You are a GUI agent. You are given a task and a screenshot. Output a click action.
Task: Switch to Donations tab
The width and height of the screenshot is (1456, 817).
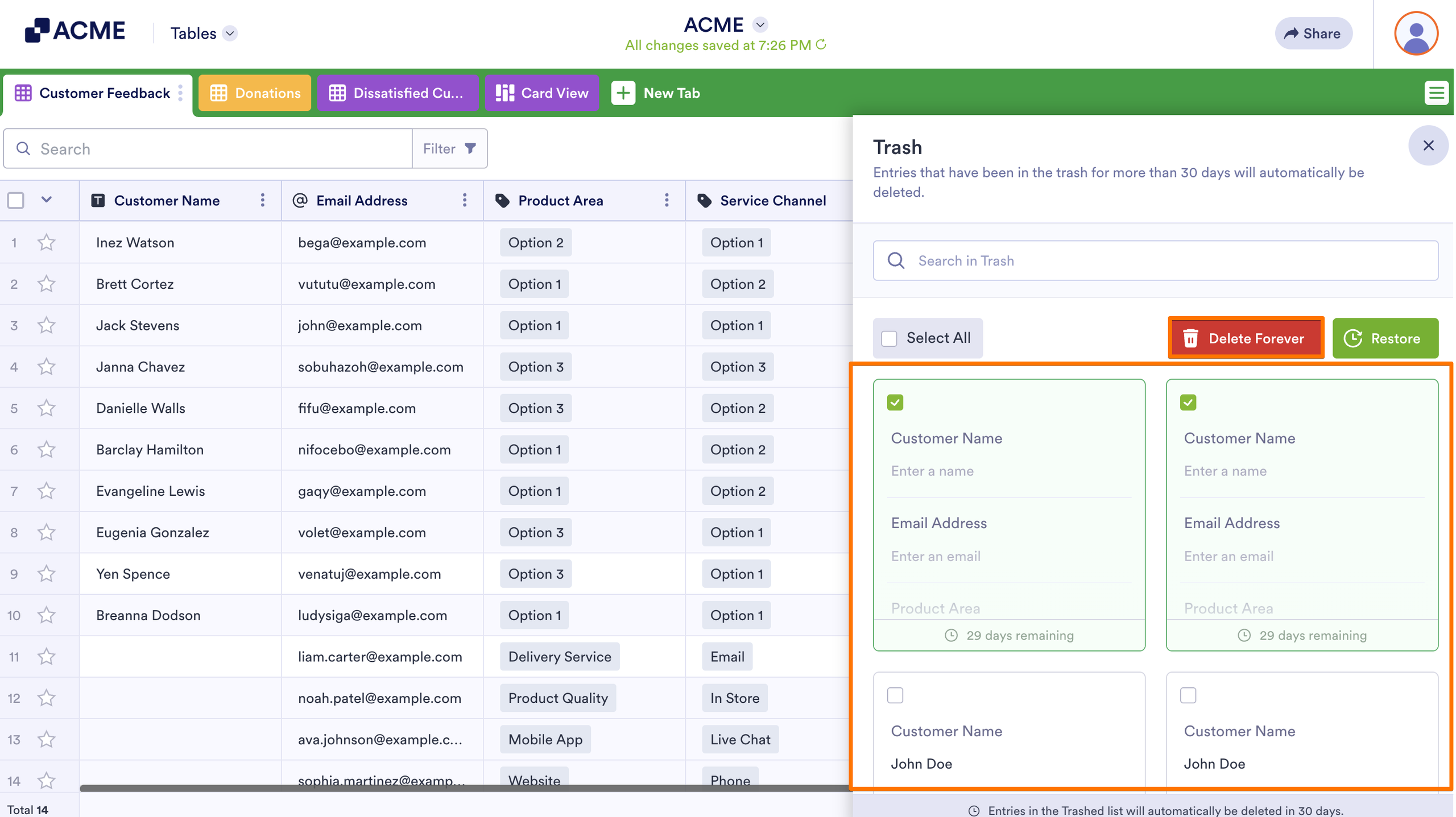click(x=255, y=93)
